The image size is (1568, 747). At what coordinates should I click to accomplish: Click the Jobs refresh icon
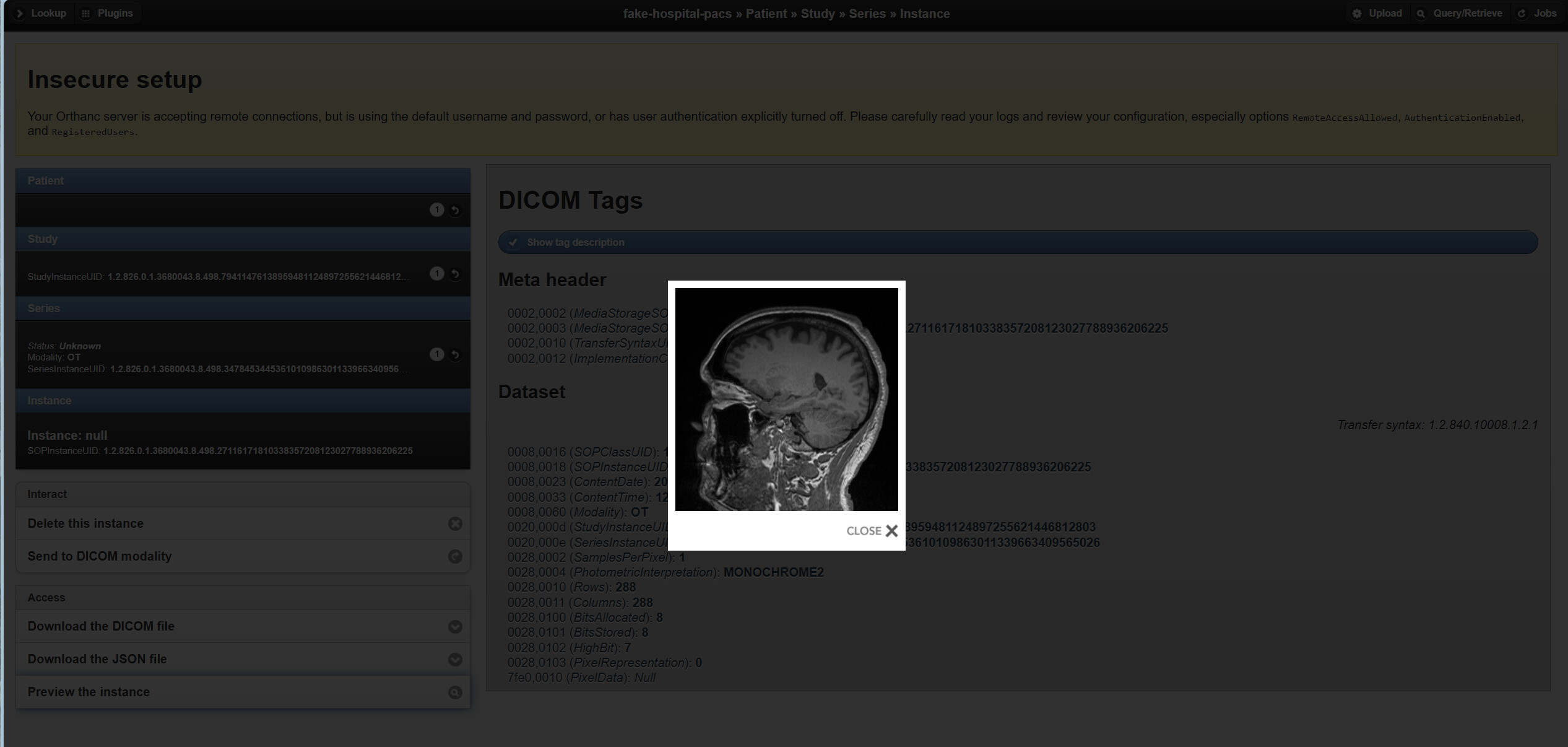tap(1522, 13)
